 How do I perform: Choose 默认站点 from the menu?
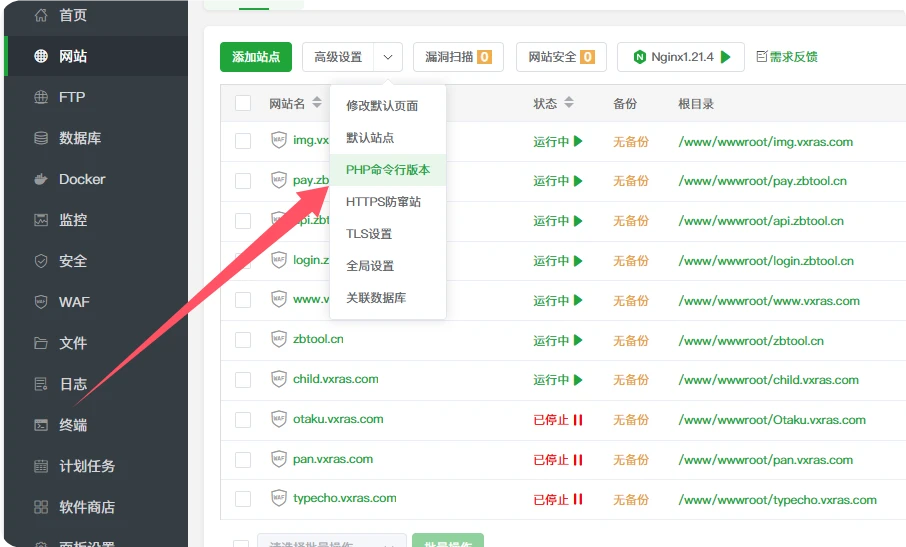tap(388, 137)
